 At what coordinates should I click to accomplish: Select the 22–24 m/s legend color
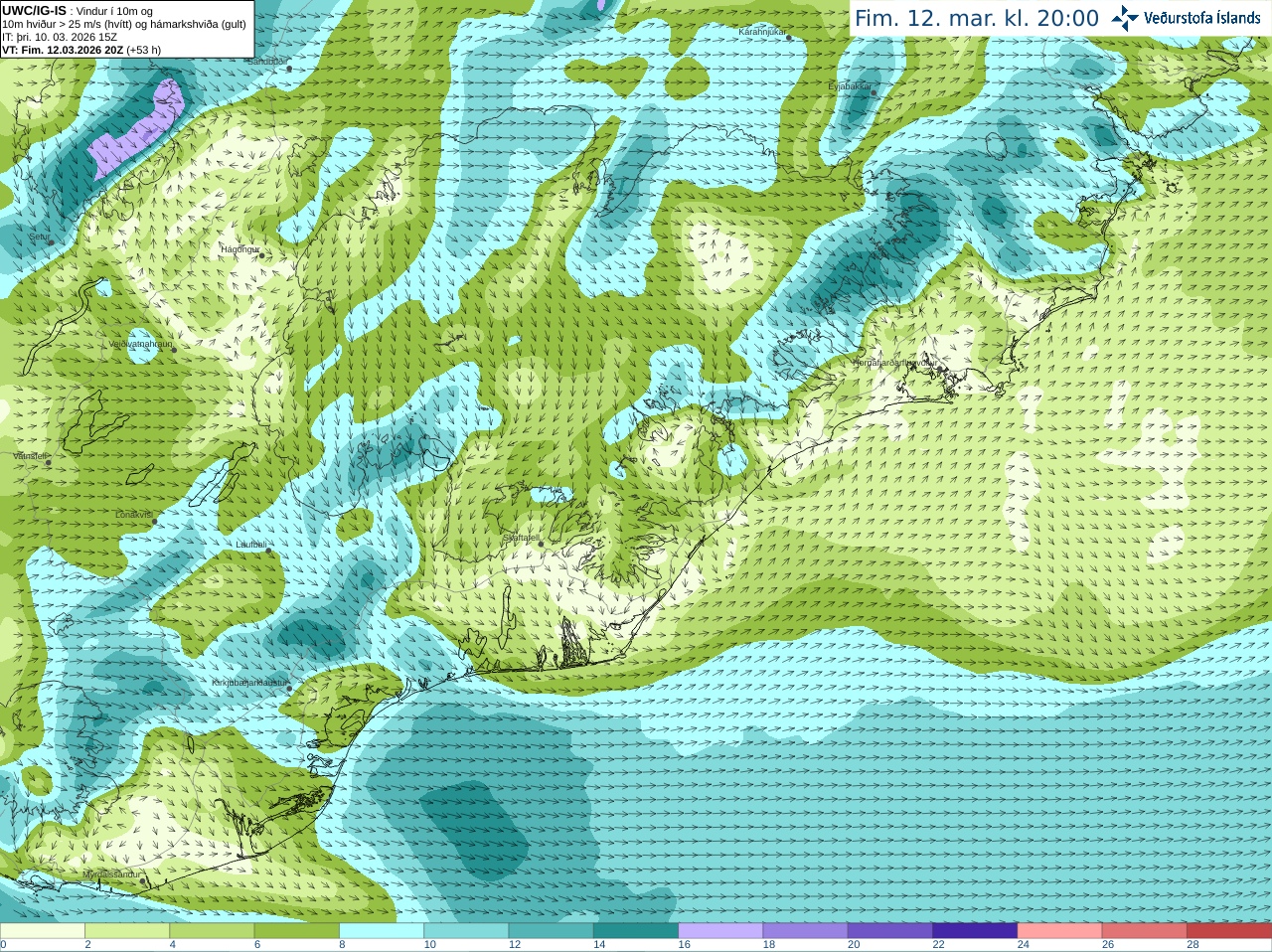point(975,931)
